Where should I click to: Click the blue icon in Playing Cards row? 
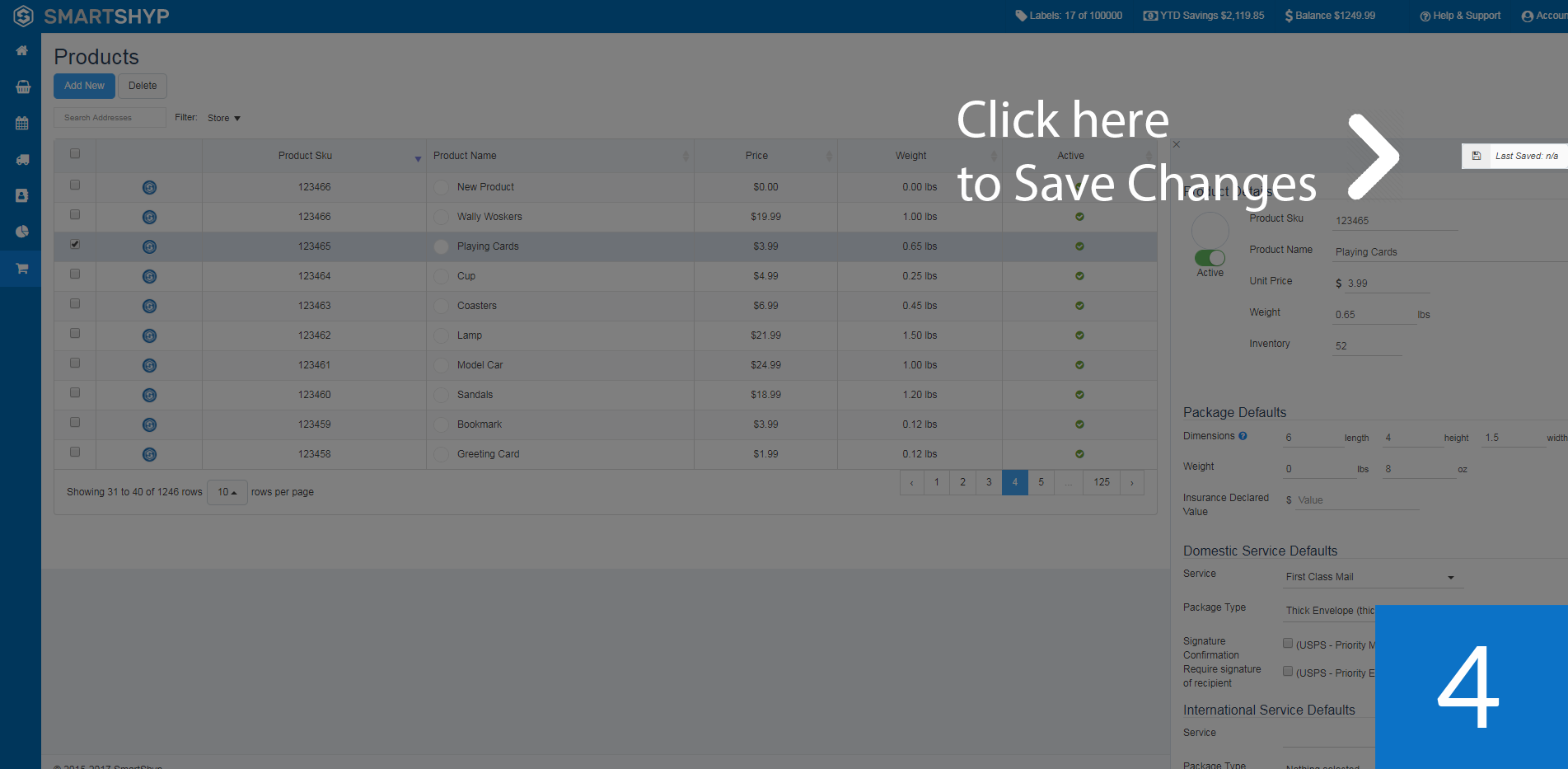tap(149, 246)
